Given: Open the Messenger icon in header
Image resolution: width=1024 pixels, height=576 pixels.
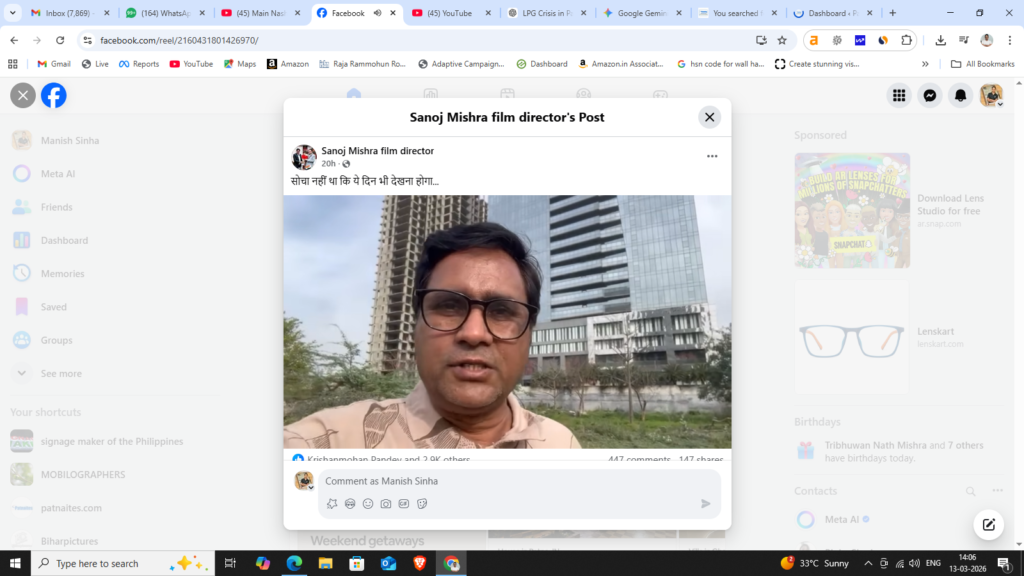Looking at the screenshot, I should click(930, 95).
